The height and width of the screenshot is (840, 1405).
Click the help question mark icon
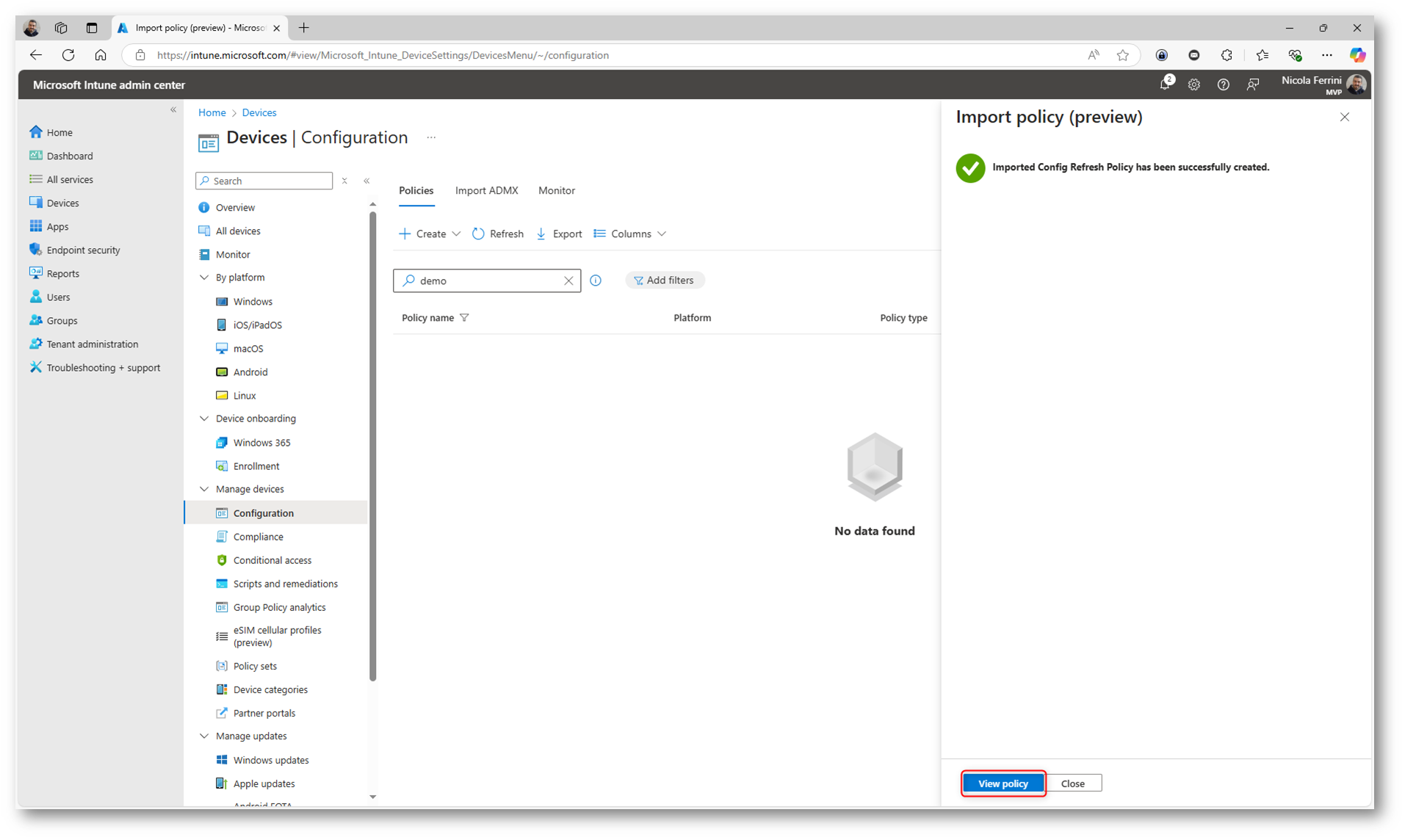coord(1223,85)
